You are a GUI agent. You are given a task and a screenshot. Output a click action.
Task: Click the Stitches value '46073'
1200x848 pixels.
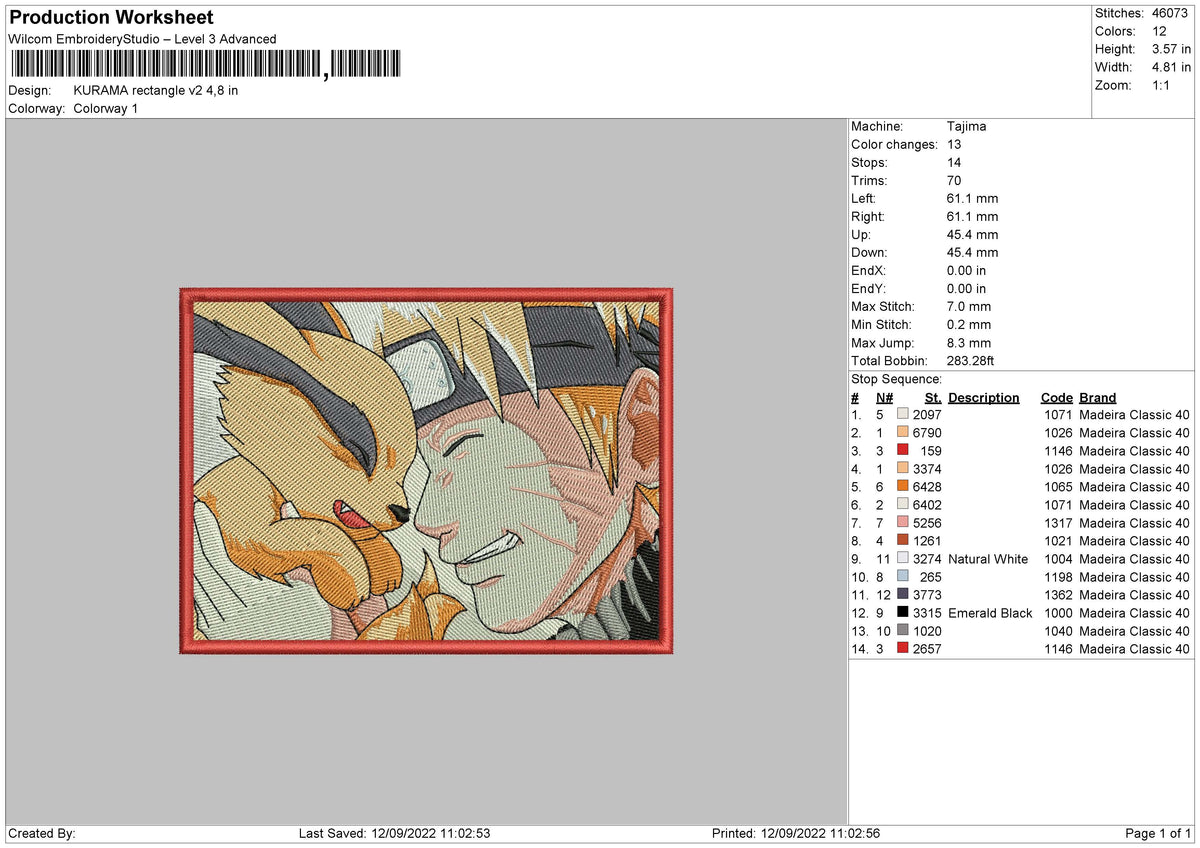[1172, 13]
